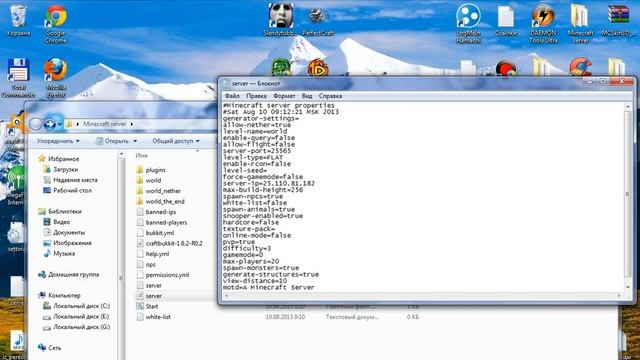Viewport: 640px width, 360px height.
Task: Click the level-type=FLAT line
Action: click(253, 157)
